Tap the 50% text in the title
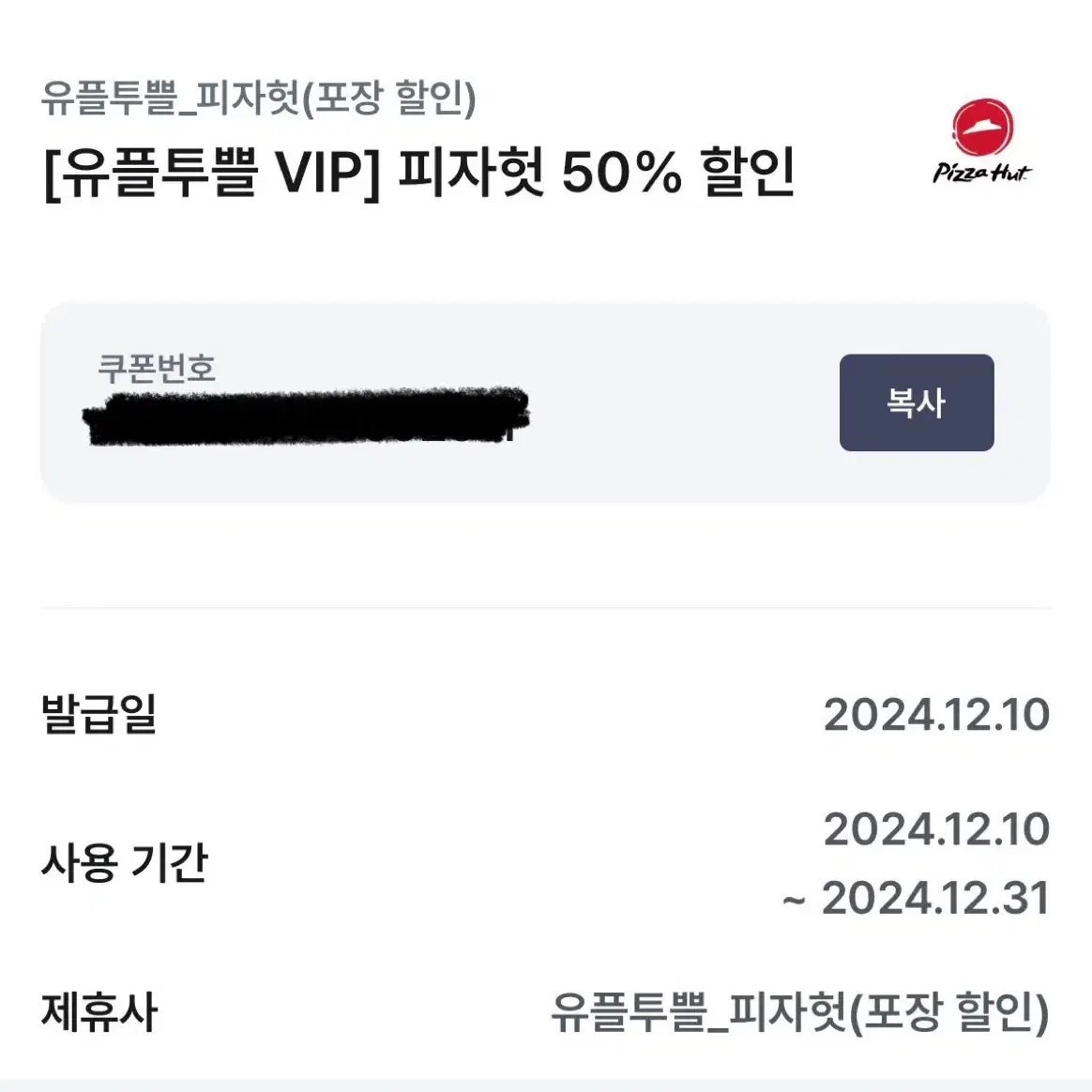Viewport: 1092px width, 1092px height. 622,173
